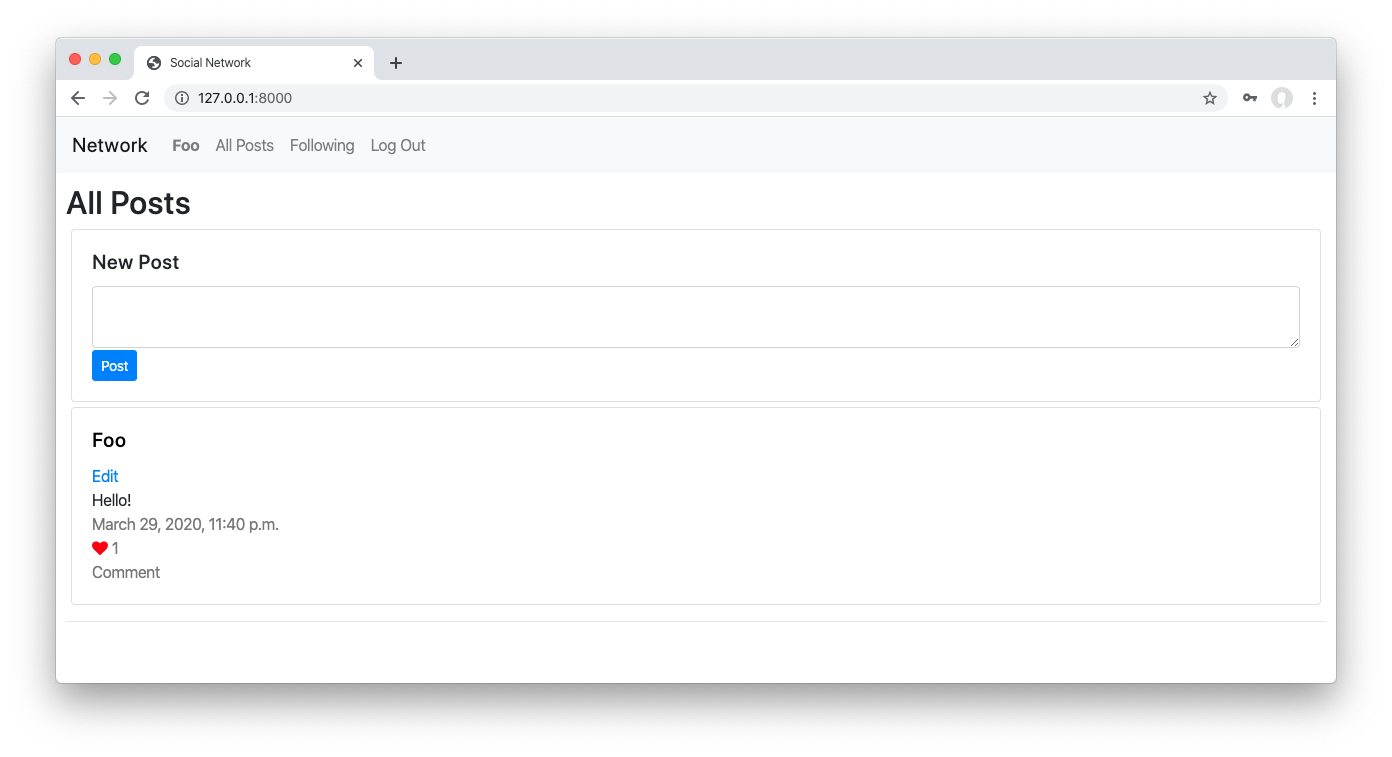Click Comment under Foo's post

125,572
